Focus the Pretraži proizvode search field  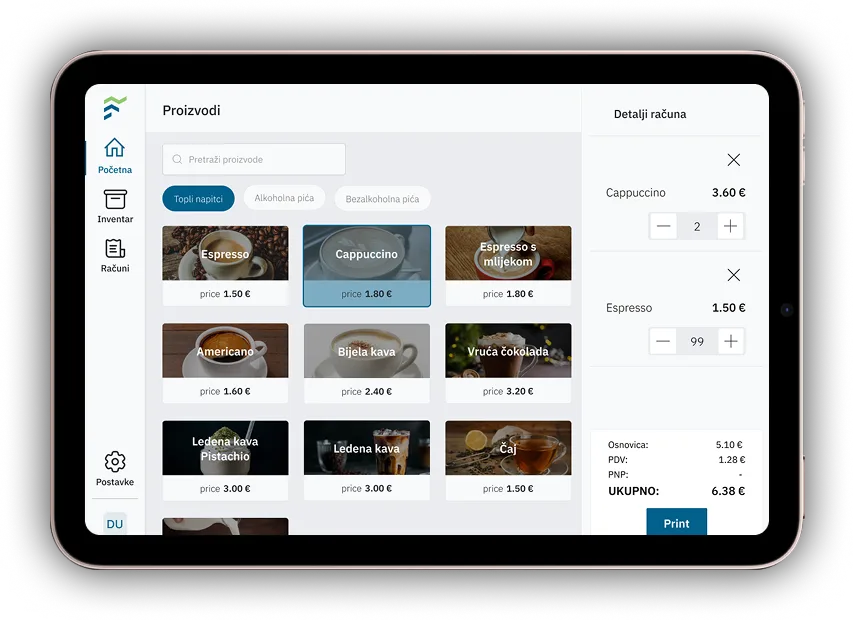click(x=254, y=159)
